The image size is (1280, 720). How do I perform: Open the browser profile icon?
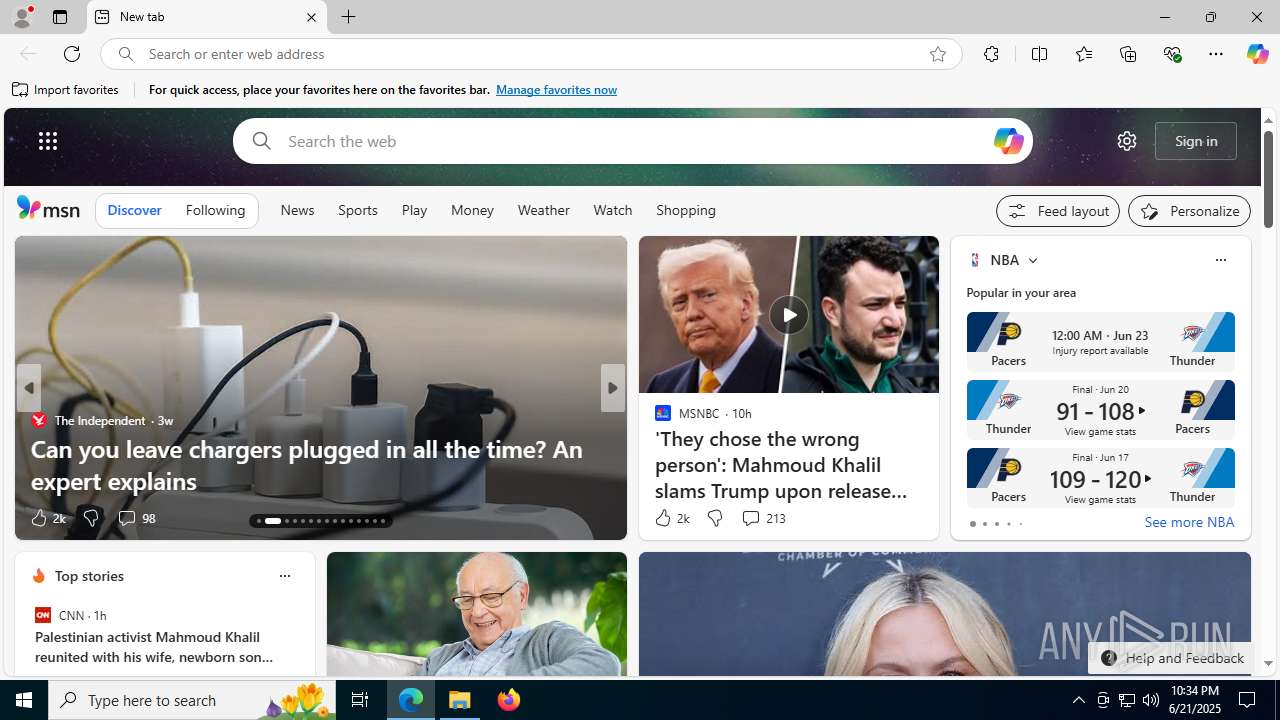21,17
